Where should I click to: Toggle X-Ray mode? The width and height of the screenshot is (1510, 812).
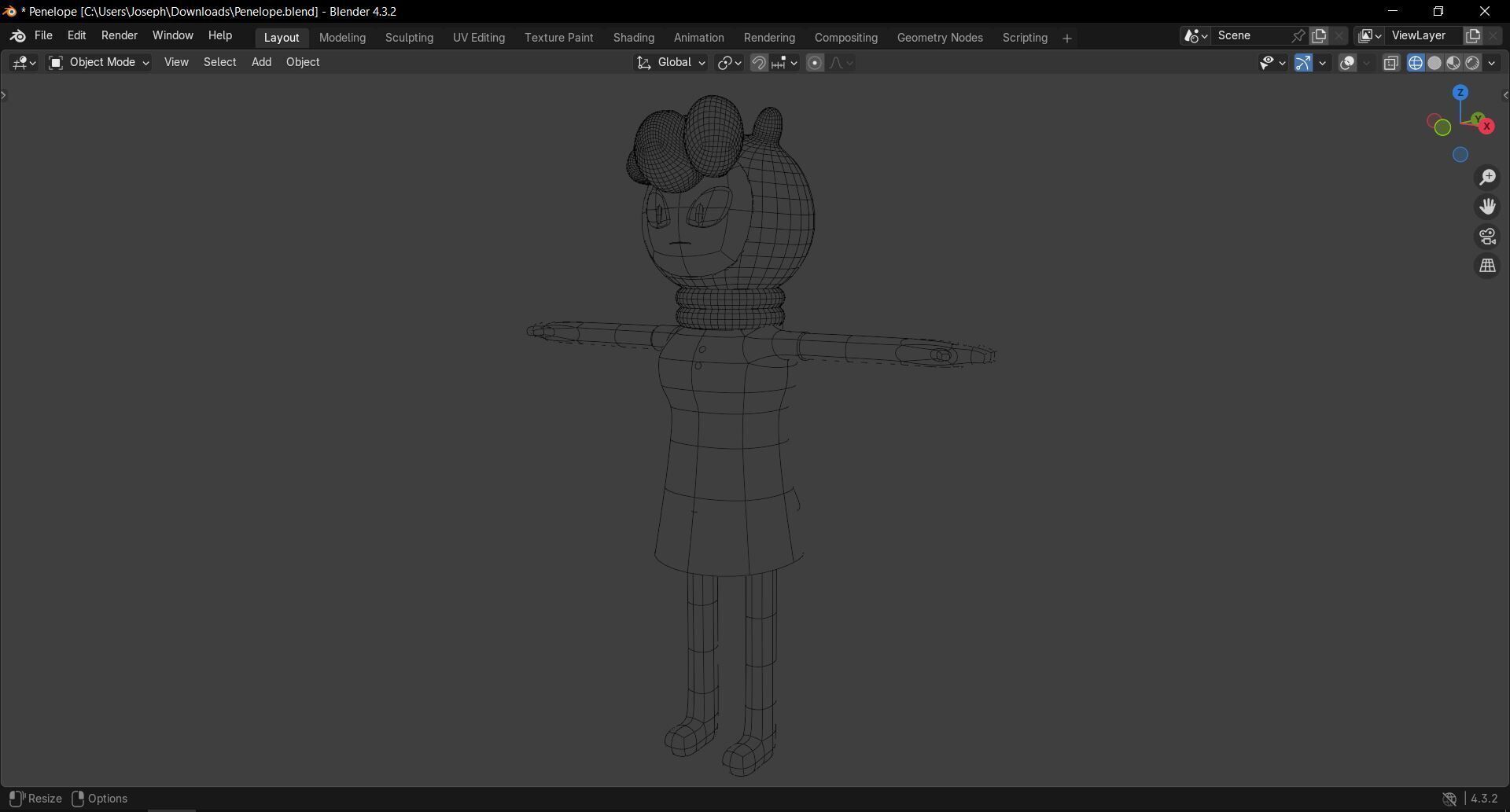1391,63
